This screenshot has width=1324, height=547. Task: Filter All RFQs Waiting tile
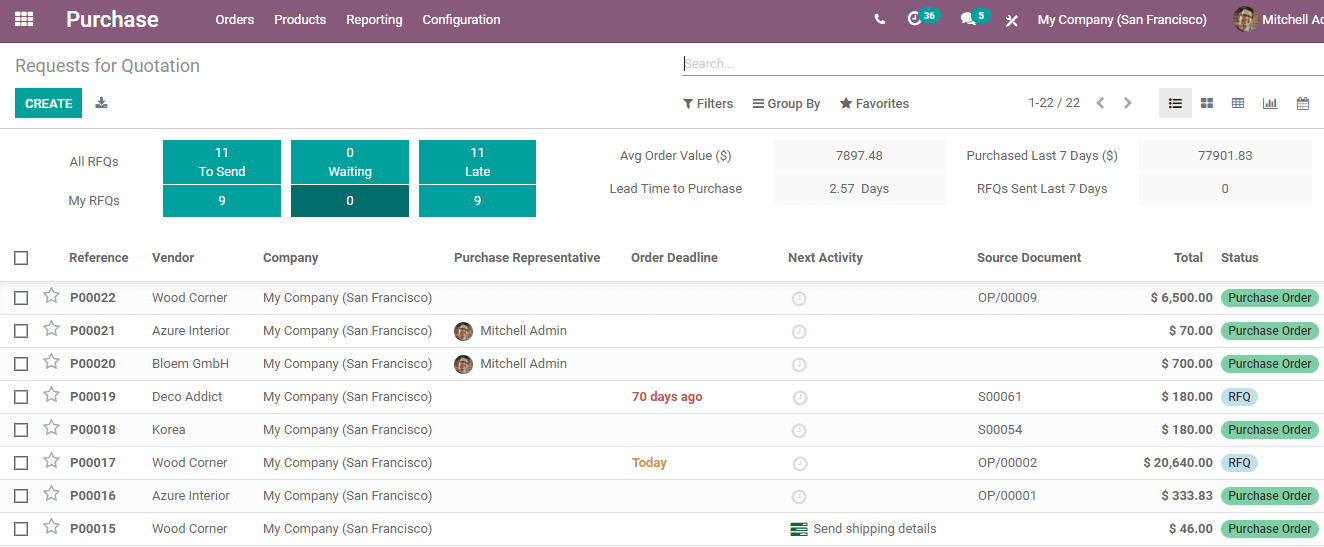pos(350,162)
